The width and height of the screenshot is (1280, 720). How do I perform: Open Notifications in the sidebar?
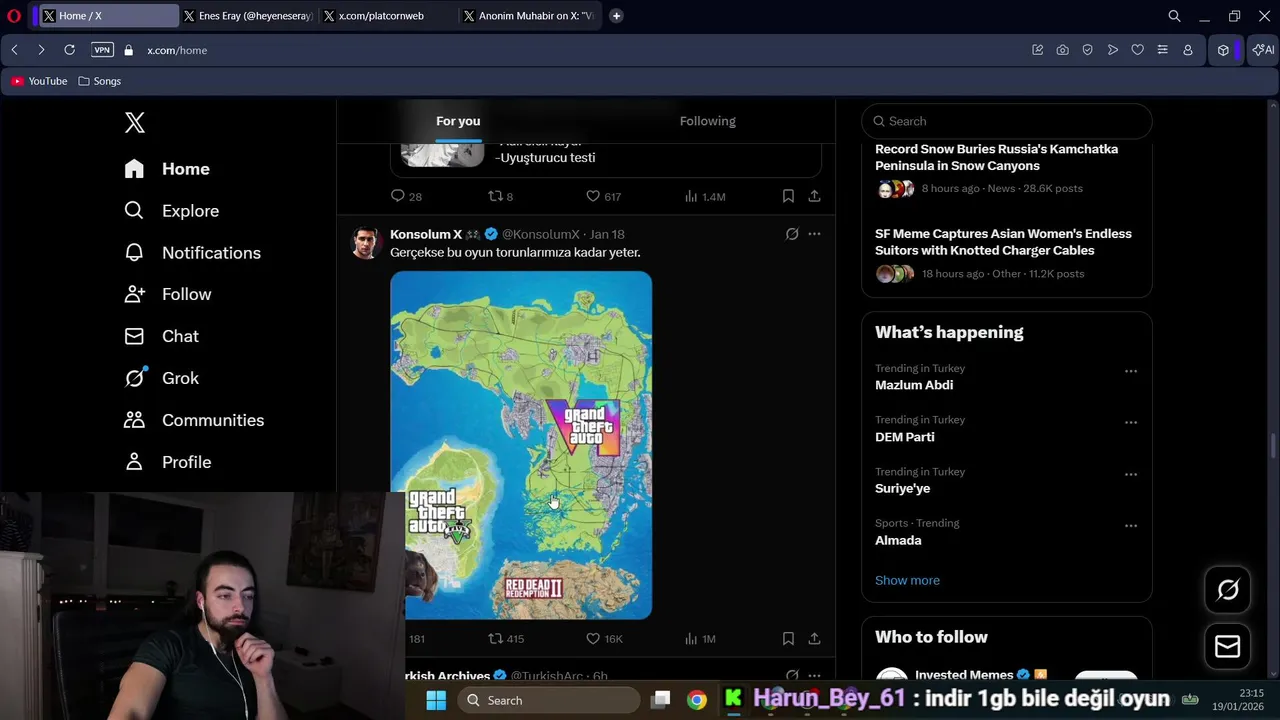click(192, 253)
